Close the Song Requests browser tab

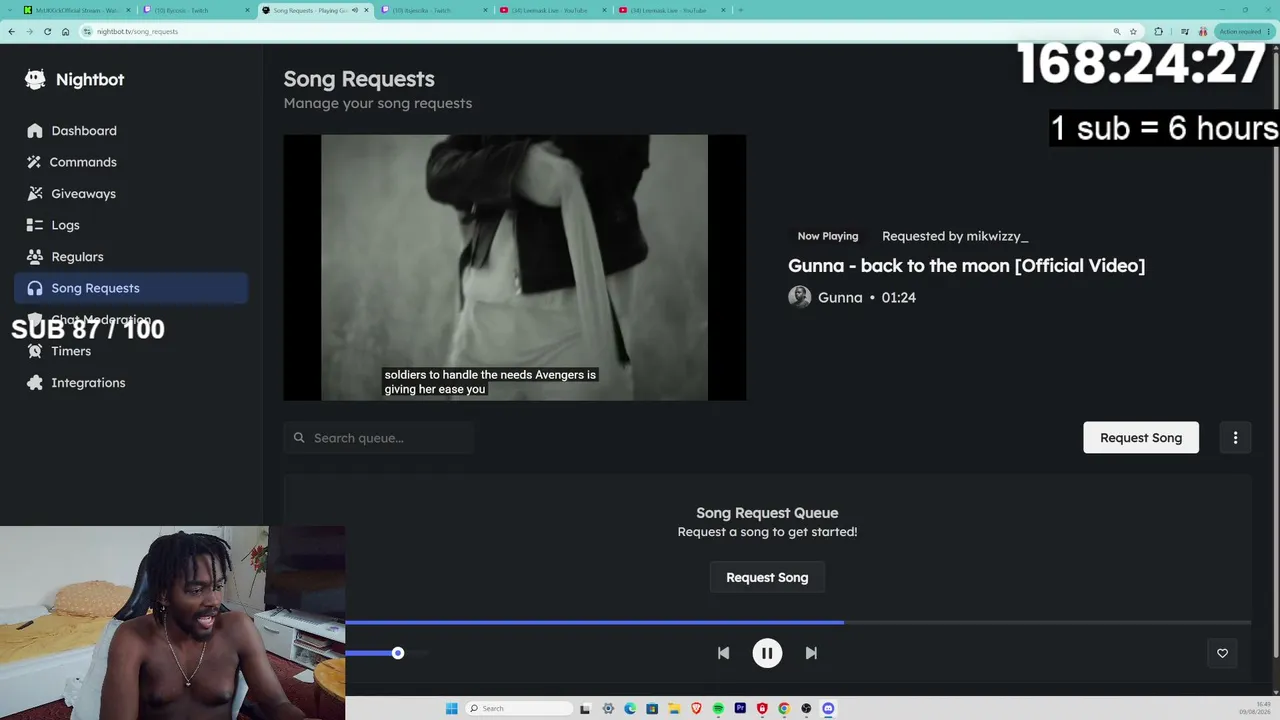367,10
